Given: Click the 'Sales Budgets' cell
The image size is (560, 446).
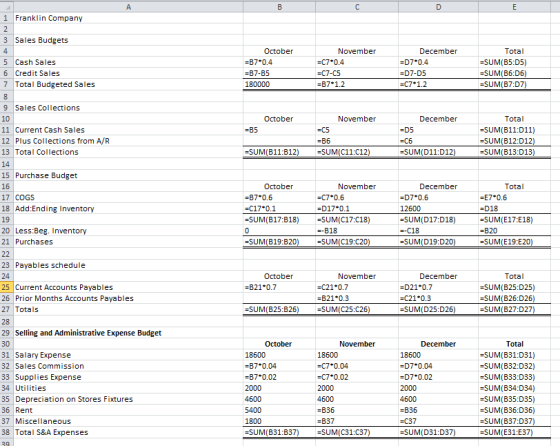Looking at the screenshot, I should point(129,40).
